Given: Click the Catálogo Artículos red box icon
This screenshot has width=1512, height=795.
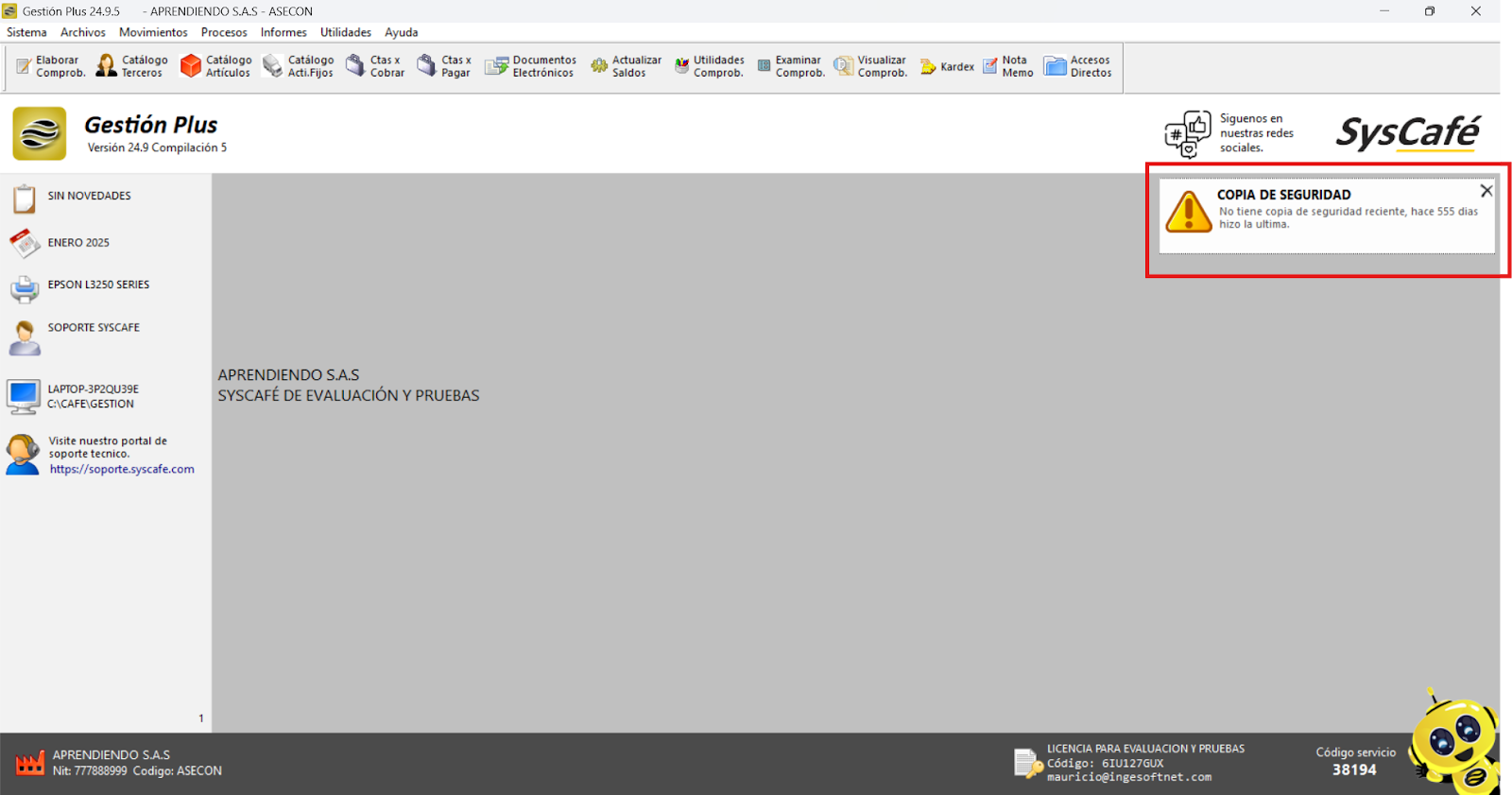Looking at the screenshot, I should pyautogui.click(x=191, y=66).
